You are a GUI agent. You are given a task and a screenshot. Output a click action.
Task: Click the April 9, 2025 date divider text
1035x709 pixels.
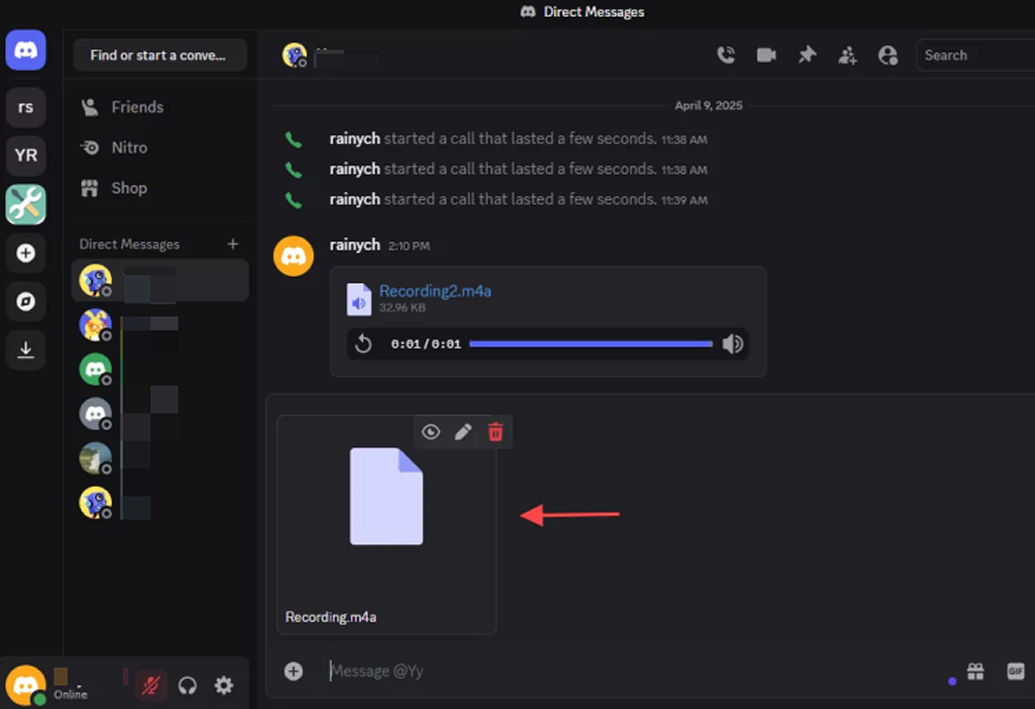(708, 106)
